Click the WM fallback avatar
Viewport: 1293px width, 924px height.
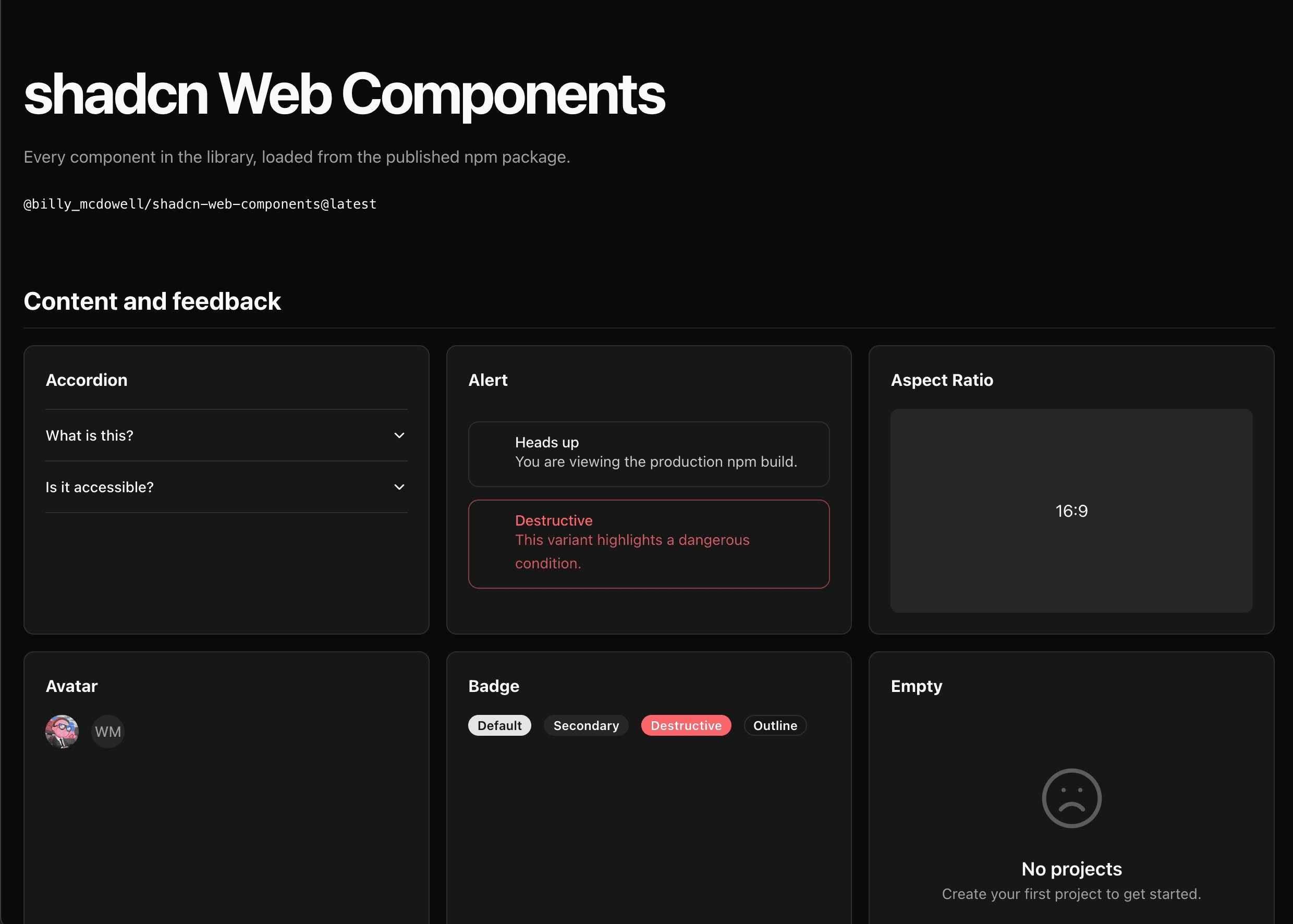108,732
